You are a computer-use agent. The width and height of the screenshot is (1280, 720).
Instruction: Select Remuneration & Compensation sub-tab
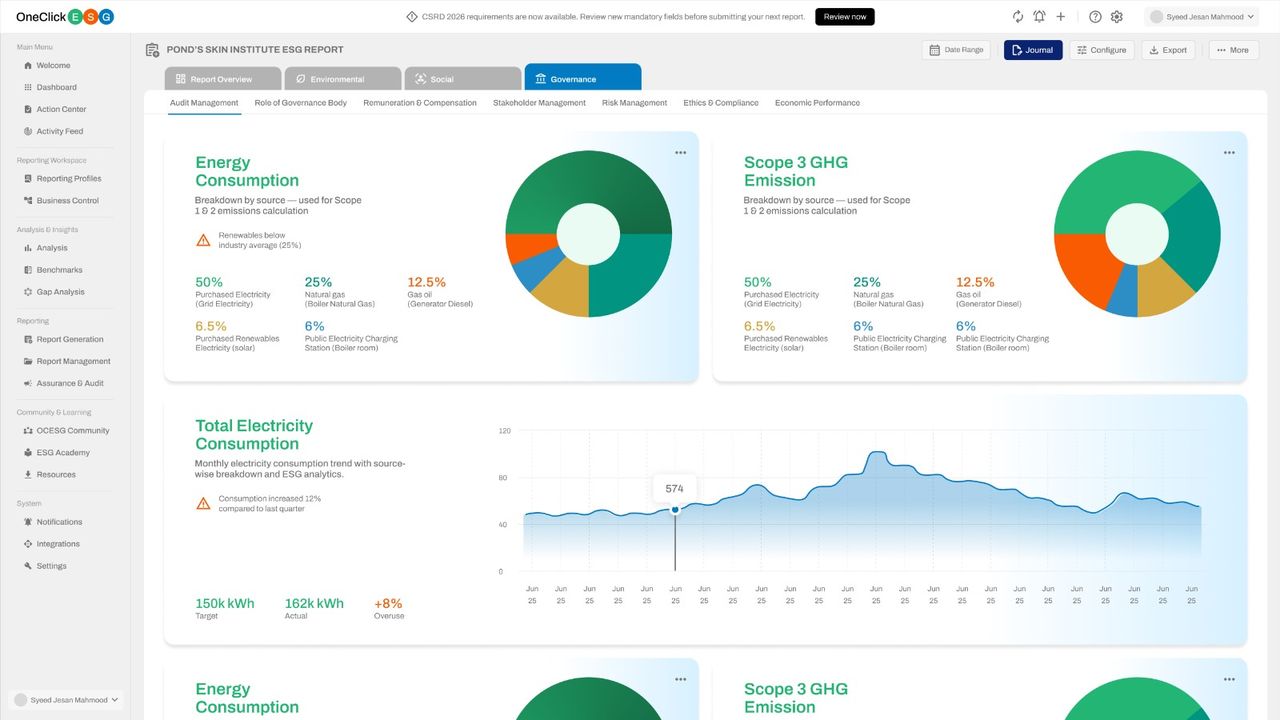click(420, 103)
